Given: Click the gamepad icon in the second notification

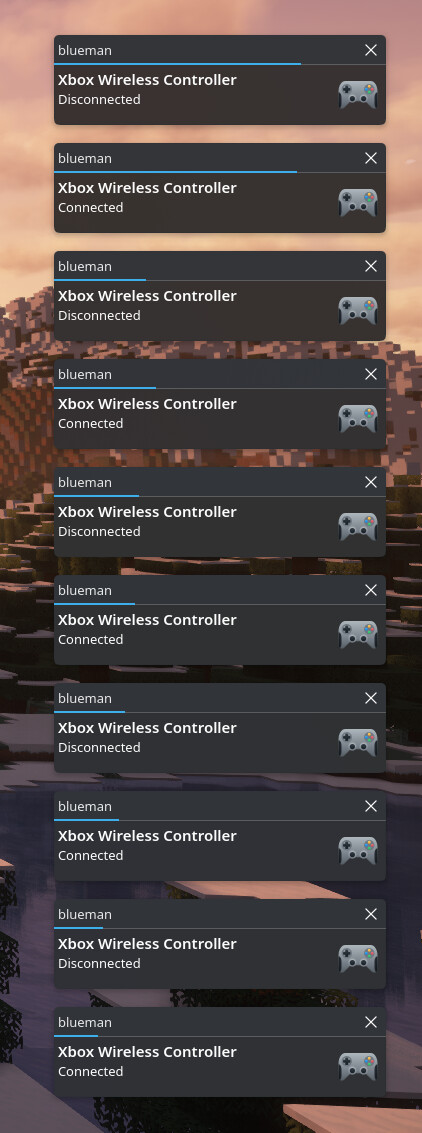Looking at the screenshot, I should tap(358, 202).
